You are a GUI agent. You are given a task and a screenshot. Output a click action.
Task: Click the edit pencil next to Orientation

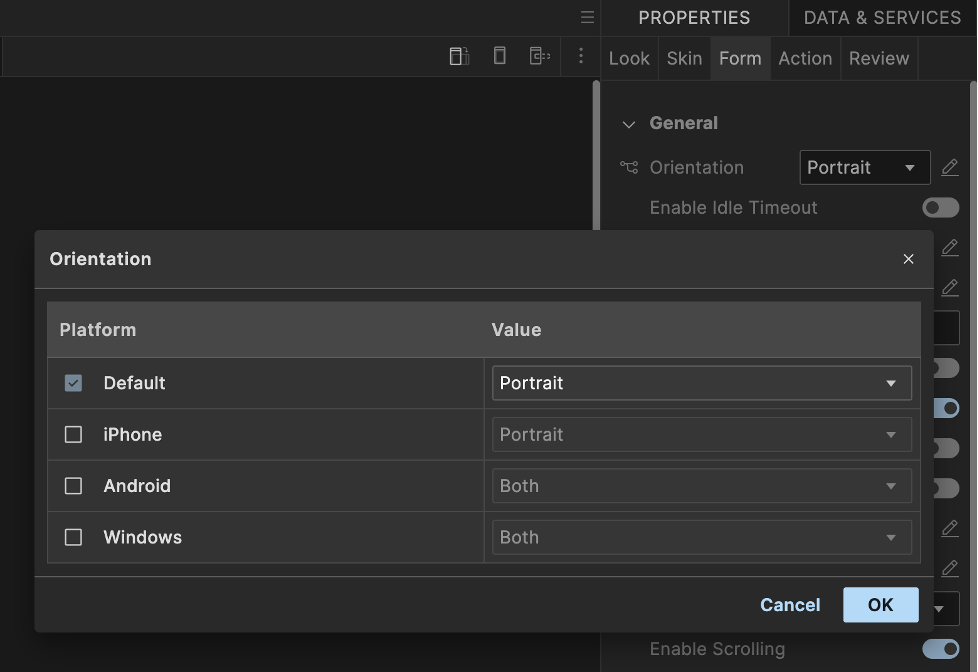[x=949, y=167]
